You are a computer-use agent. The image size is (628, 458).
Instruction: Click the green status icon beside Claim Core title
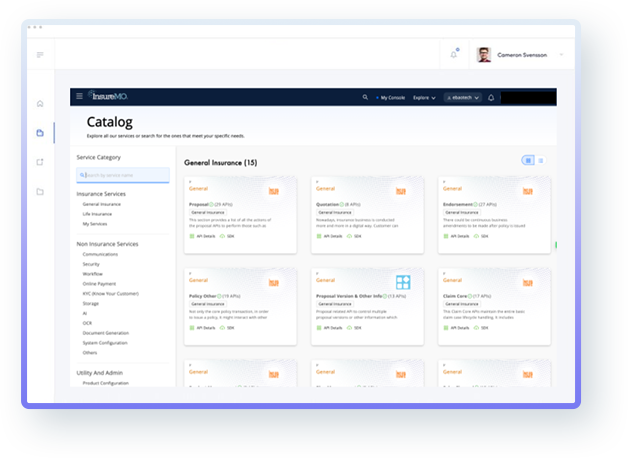(470, 296)
